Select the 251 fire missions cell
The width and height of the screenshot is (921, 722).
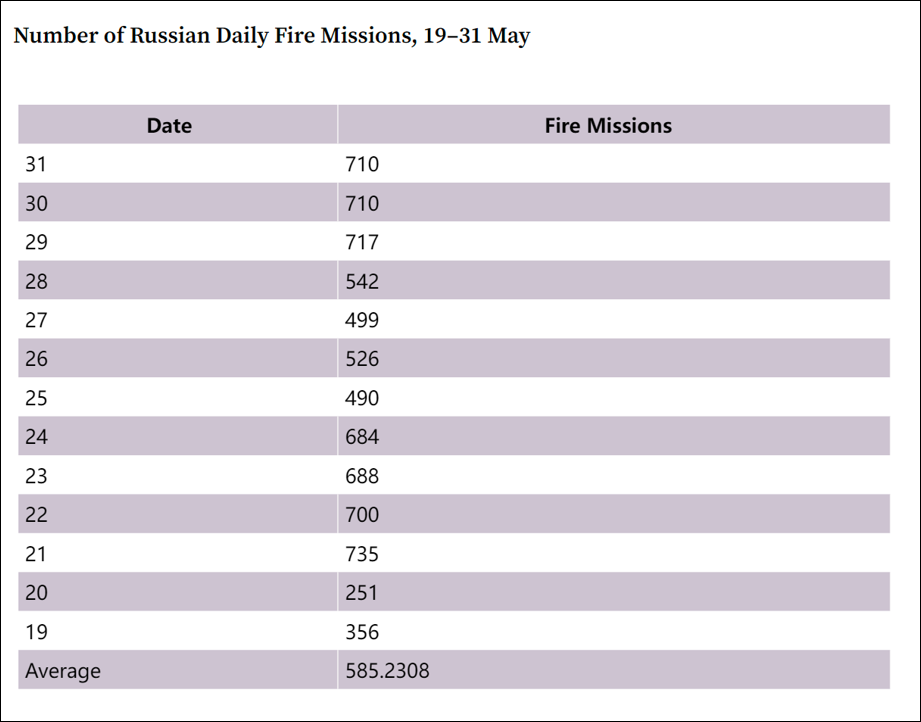(362, 593)
